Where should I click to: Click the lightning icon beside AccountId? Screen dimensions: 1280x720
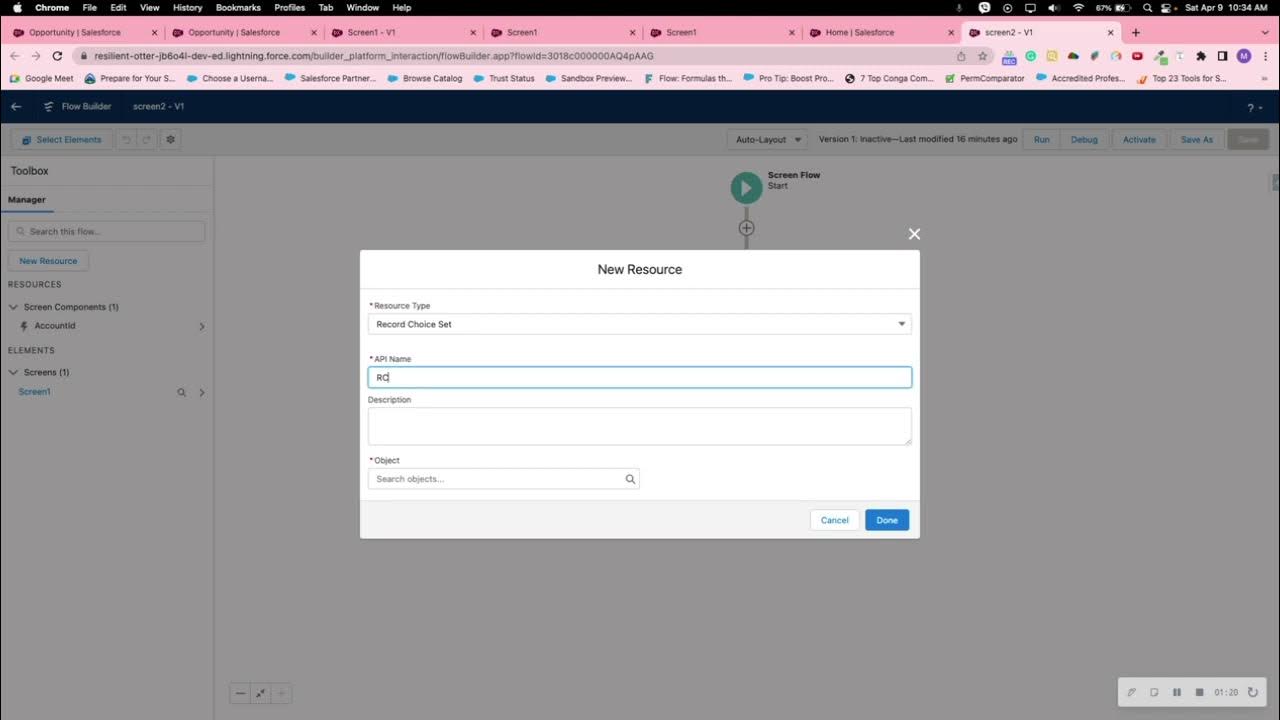pyautogui.click(x=24, y=326)
